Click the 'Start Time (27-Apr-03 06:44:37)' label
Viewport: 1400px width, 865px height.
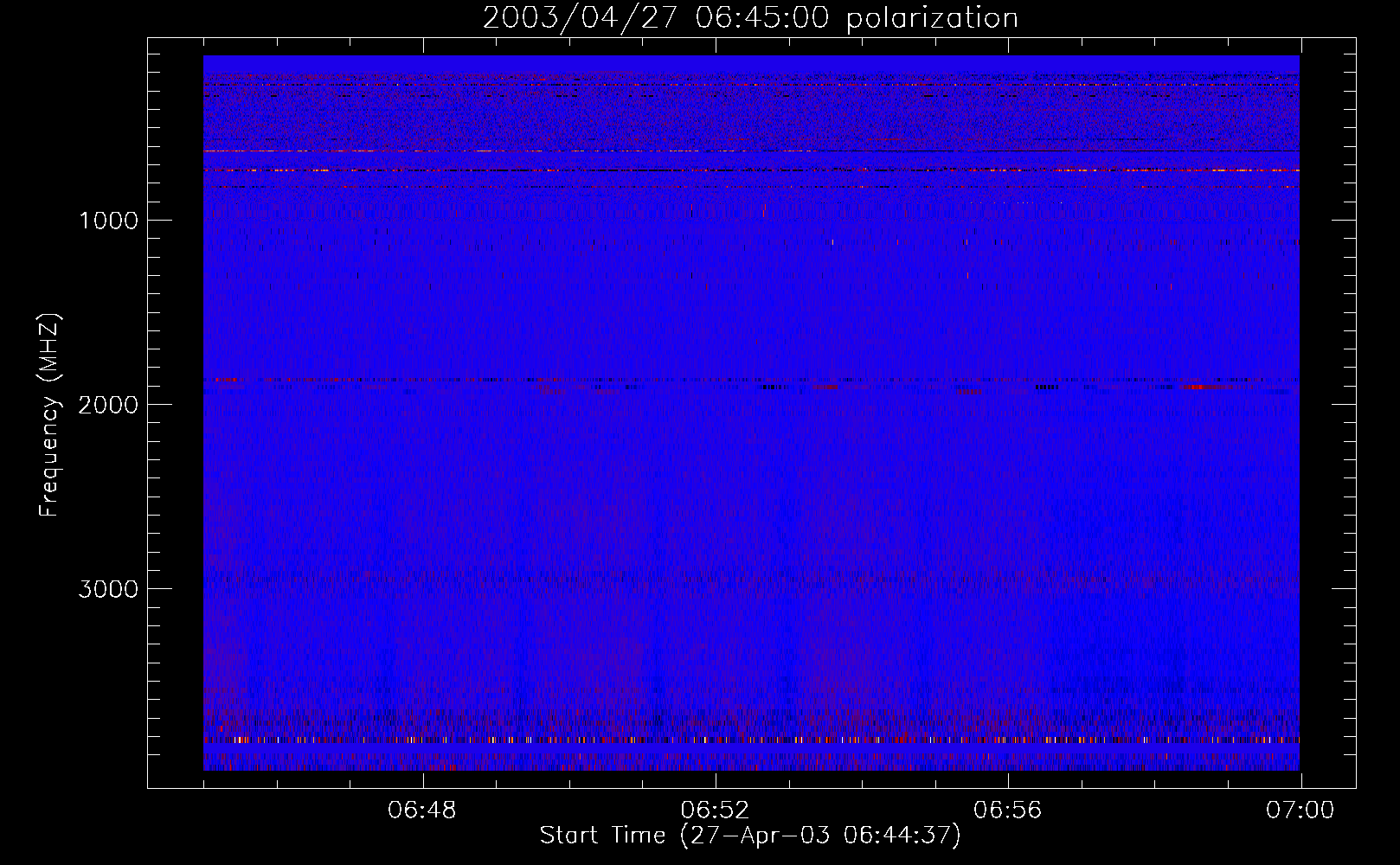750,836
